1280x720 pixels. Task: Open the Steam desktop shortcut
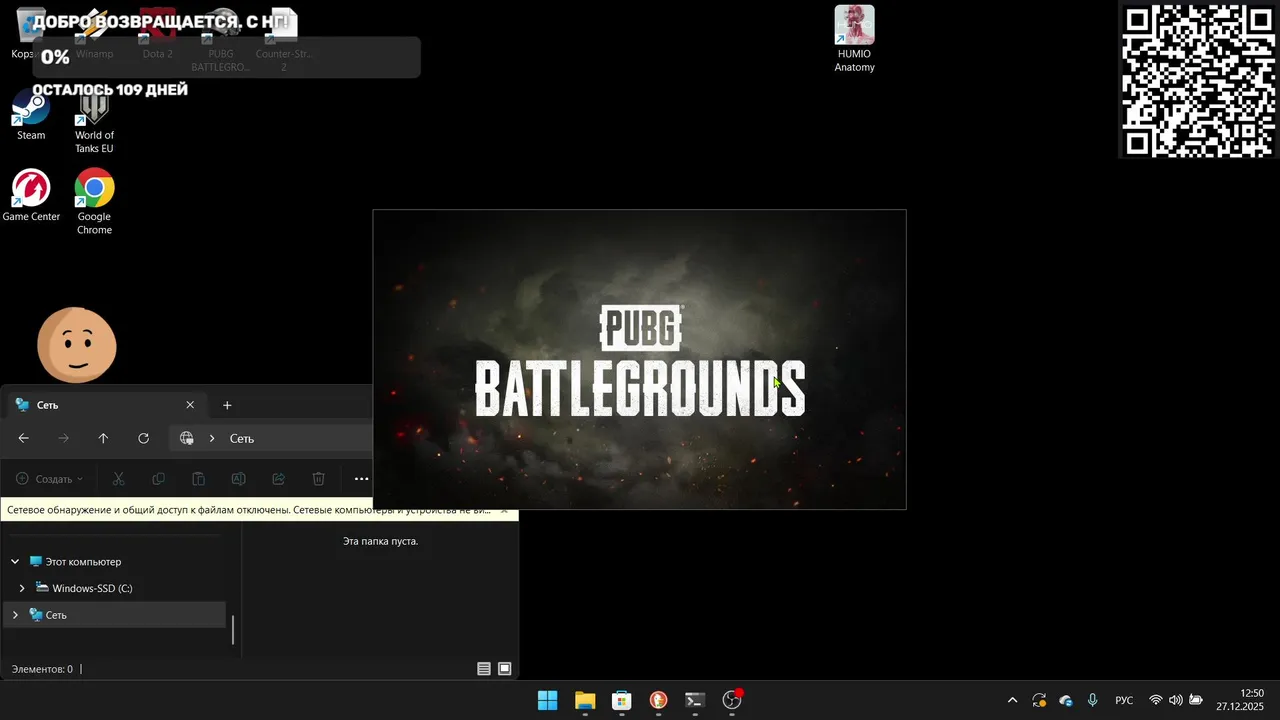[31, 115]
